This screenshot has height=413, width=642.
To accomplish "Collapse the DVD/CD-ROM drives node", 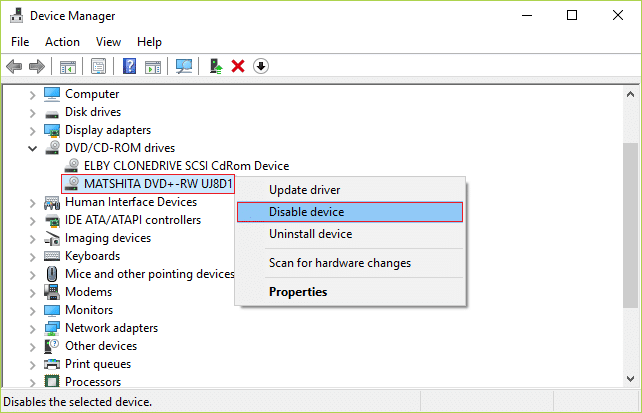I will click(32, 148).
